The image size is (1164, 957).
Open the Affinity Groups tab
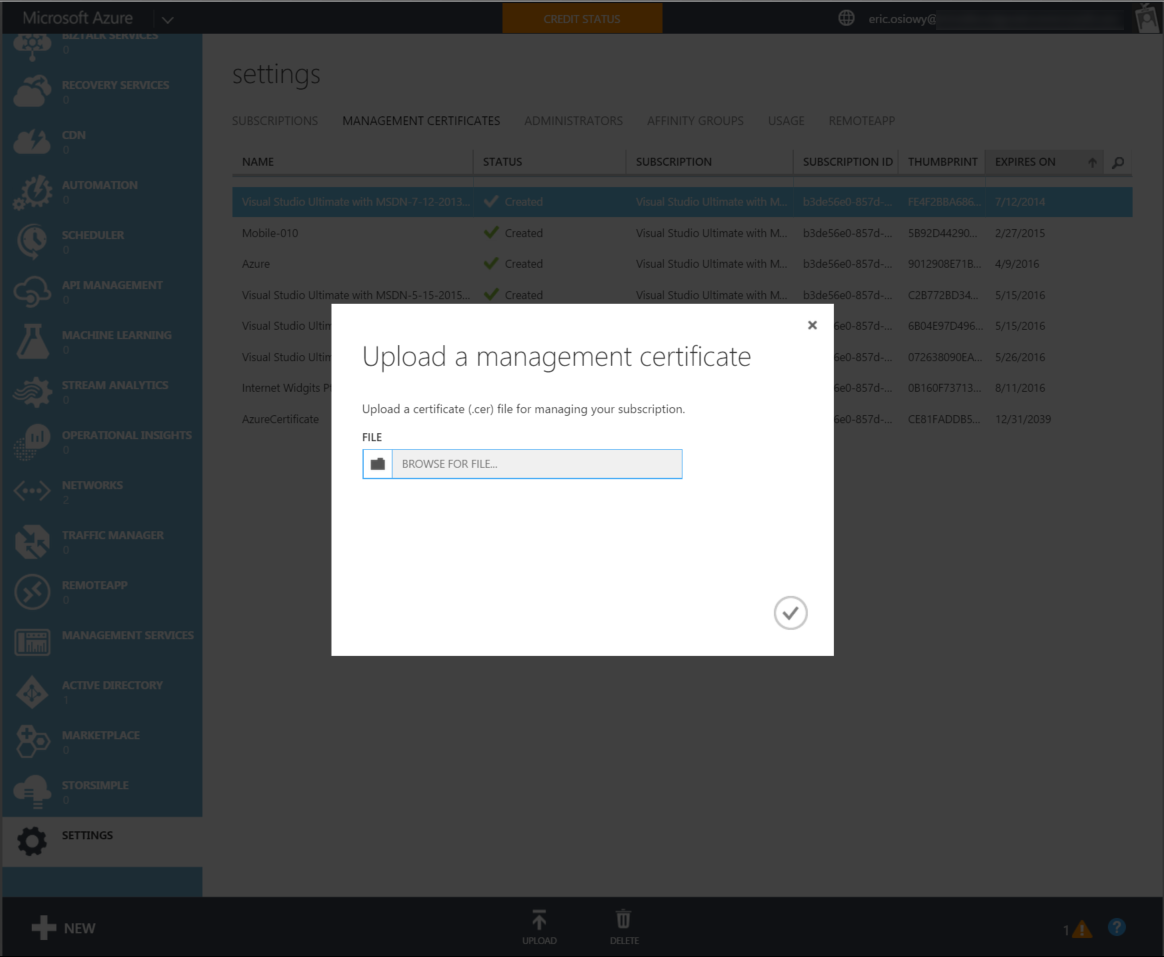point(695,121)
